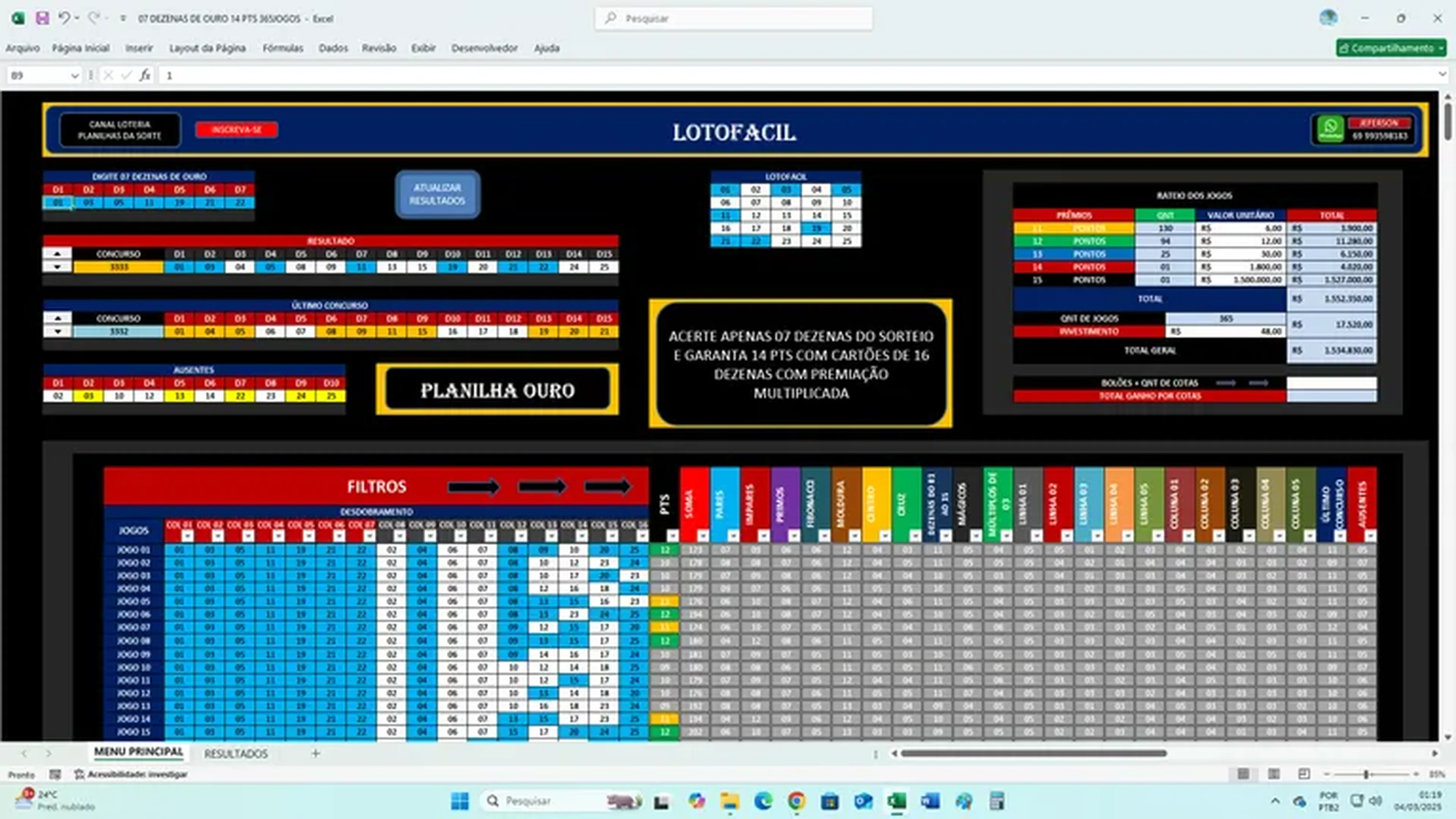Image resolution: width=1456 pixels, height=819 pixels.
Task: Click the next sheet navigation arrow
Action: 49,753
